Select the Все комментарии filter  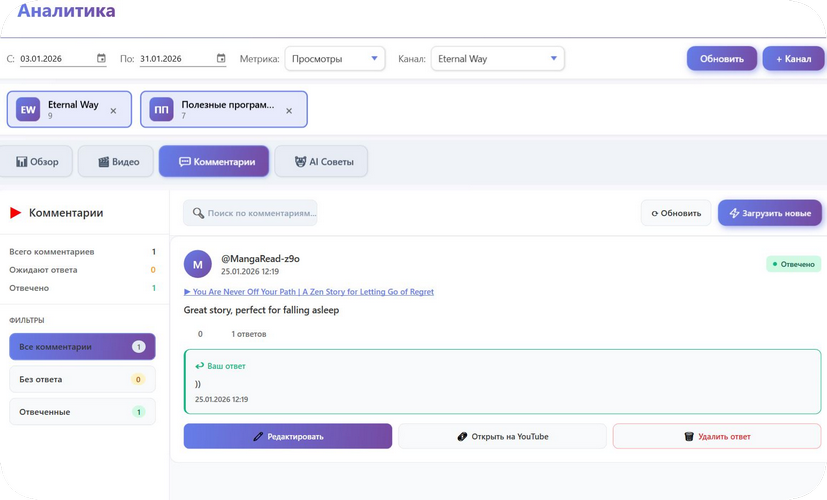pos(82,347)
